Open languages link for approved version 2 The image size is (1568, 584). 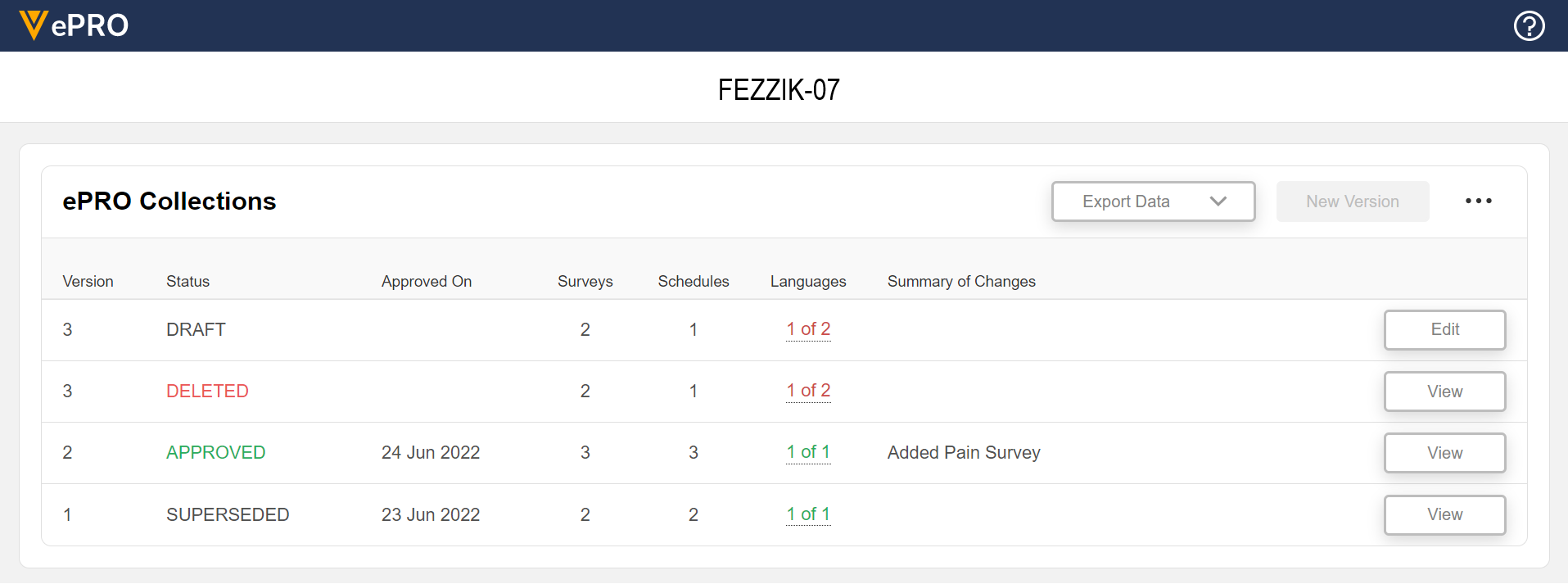[x=808, y=452]
